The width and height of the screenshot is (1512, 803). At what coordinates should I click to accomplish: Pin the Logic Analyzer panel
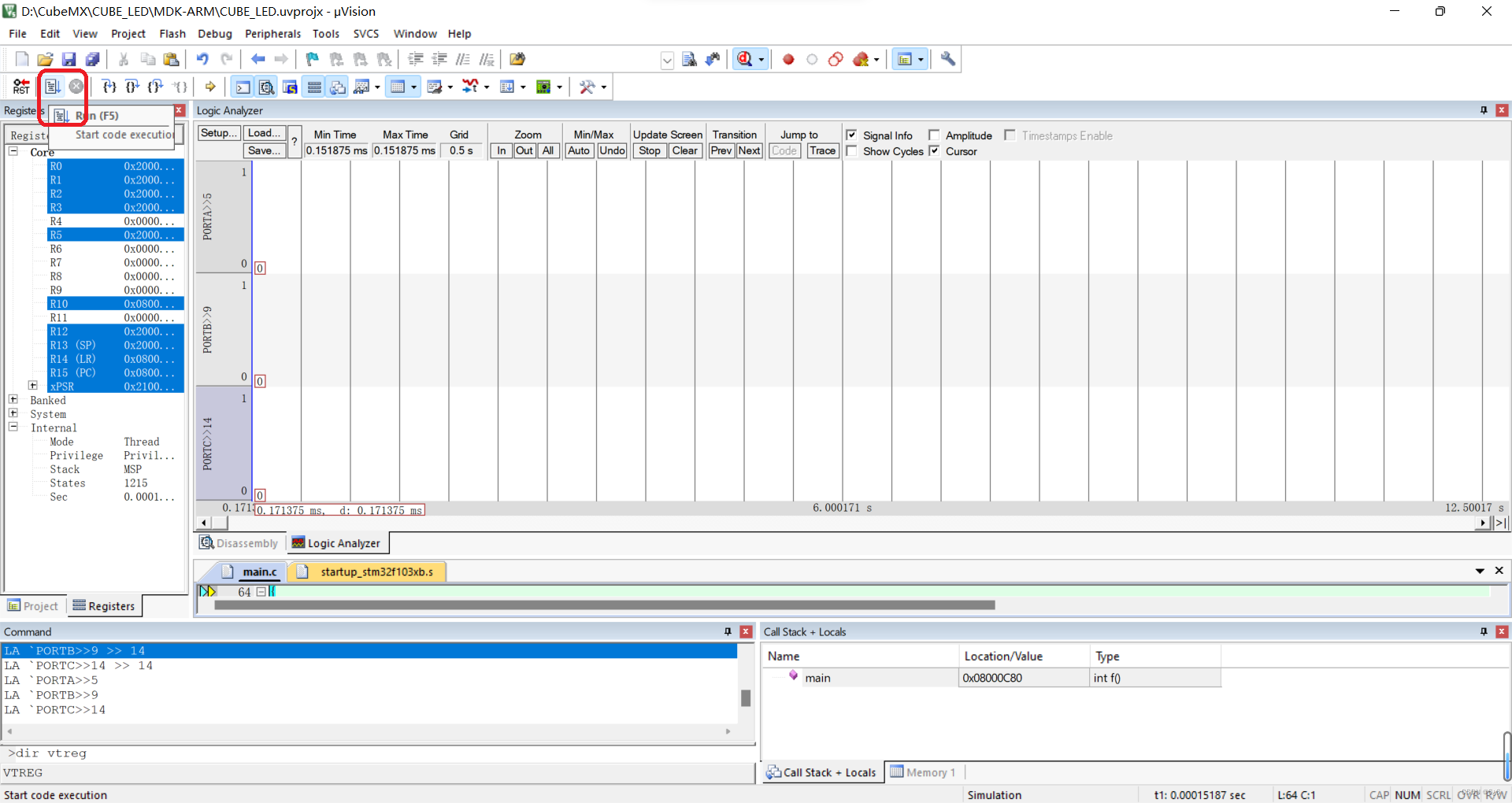[x=1484, y=110]
